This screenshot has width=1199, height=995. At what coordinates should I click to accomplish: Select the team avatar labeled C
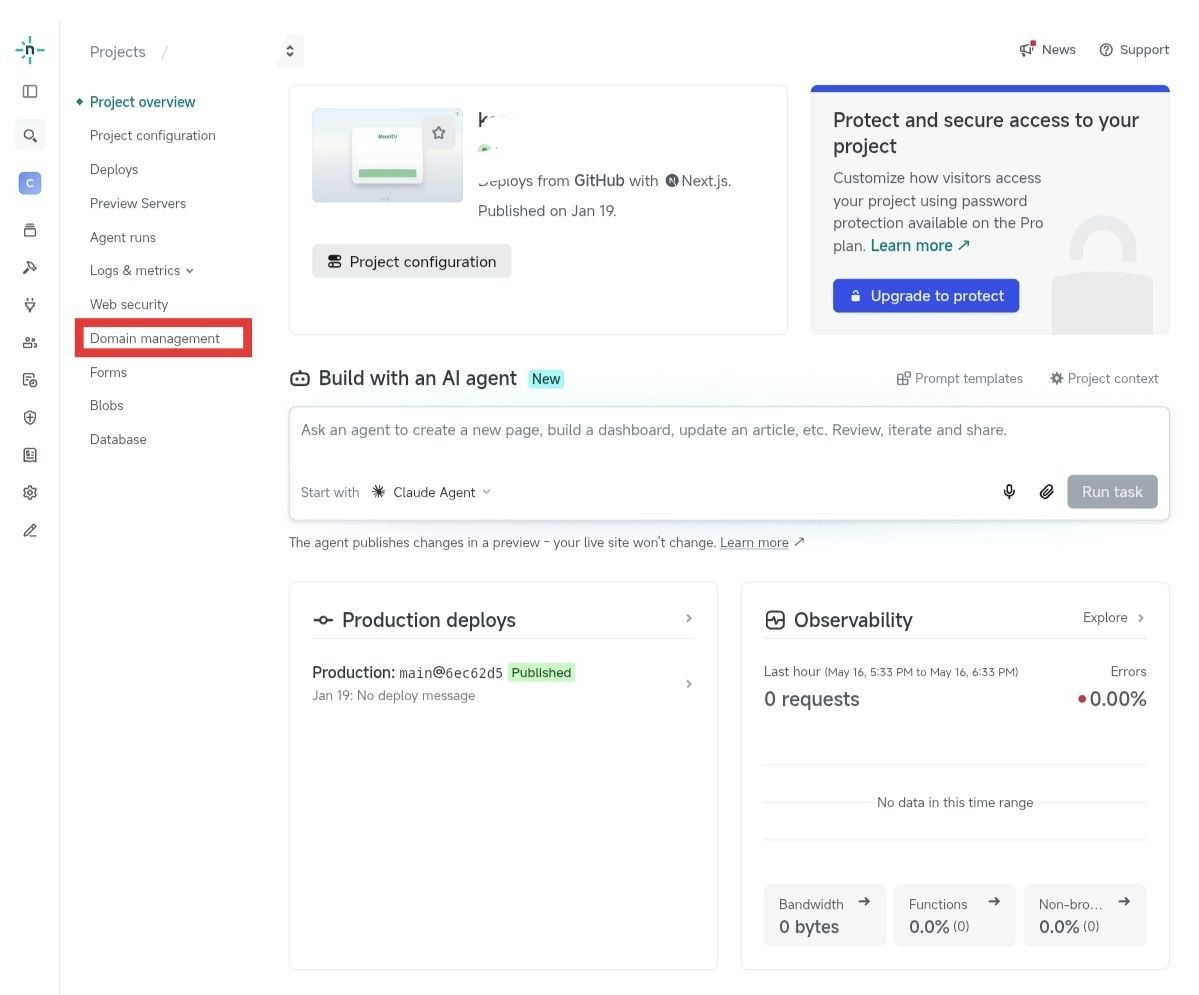[30, 183]
